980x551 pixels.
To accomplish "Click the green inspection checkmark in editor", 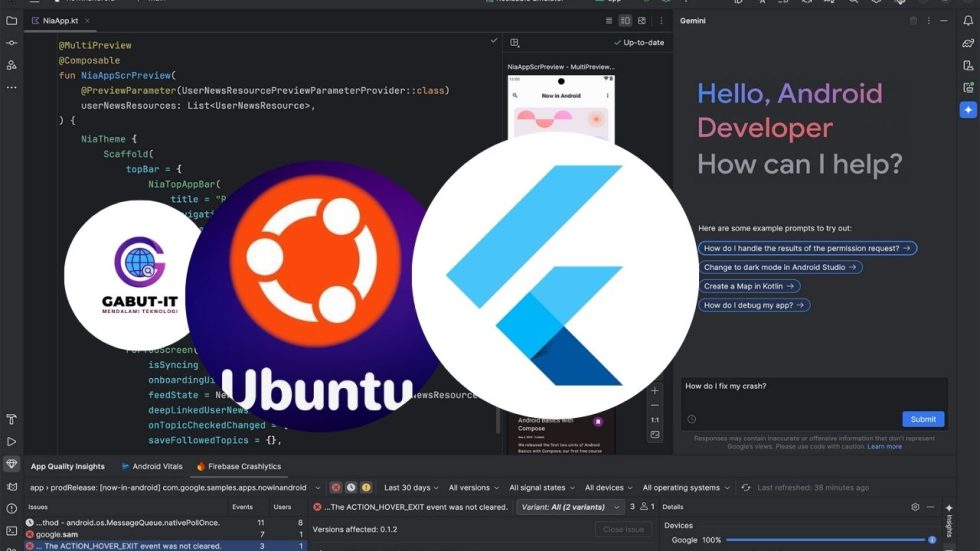I will pyautogui.click(x=494, y=41).
